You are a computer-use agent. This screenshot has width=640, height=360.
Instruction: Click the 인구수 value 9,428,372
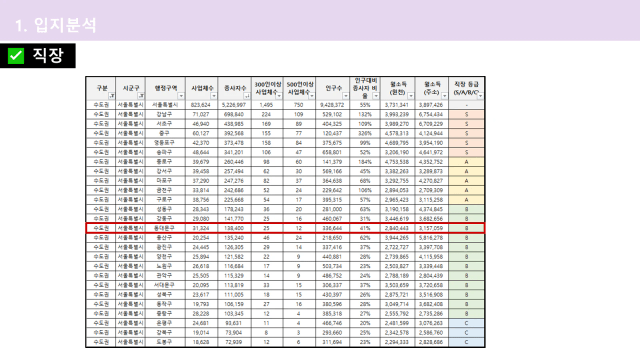click(x=332, y=105)
